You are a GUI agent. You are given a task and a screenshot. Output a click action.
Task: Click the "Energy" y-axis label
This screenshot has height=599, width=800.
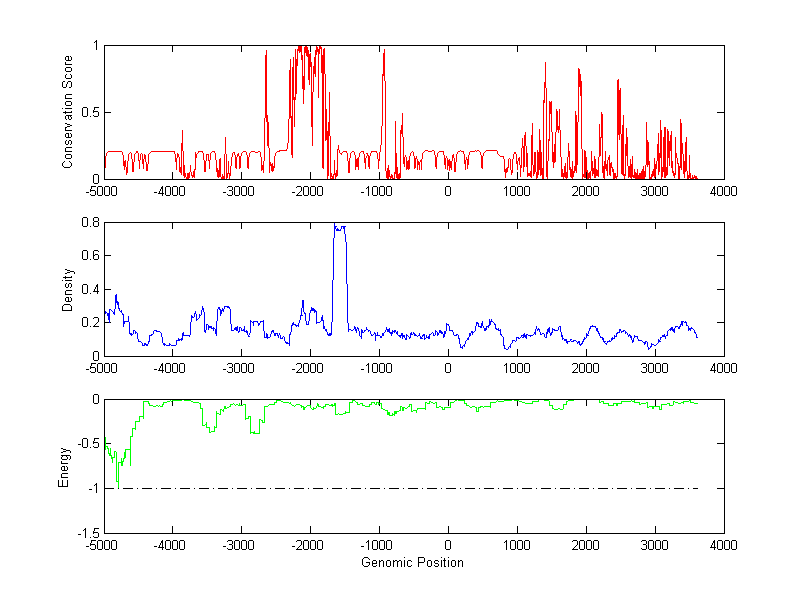click(64, 467)
